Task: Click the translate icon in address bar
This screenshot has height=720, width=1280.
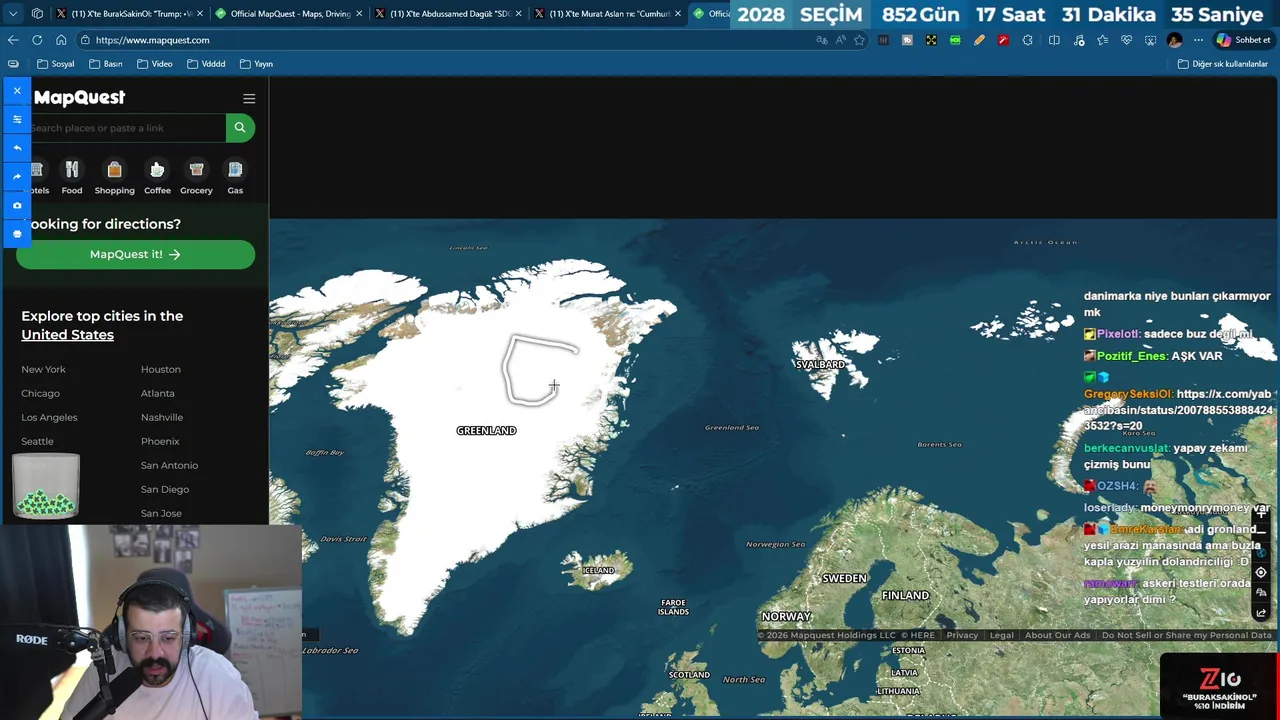Action: point(822,40)
